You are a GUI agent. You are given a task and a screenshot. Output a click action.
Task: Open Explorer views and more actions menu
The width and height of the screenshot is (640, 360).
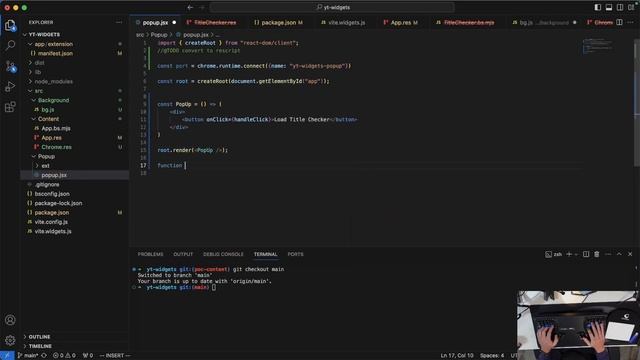click(x=119, y=22)
